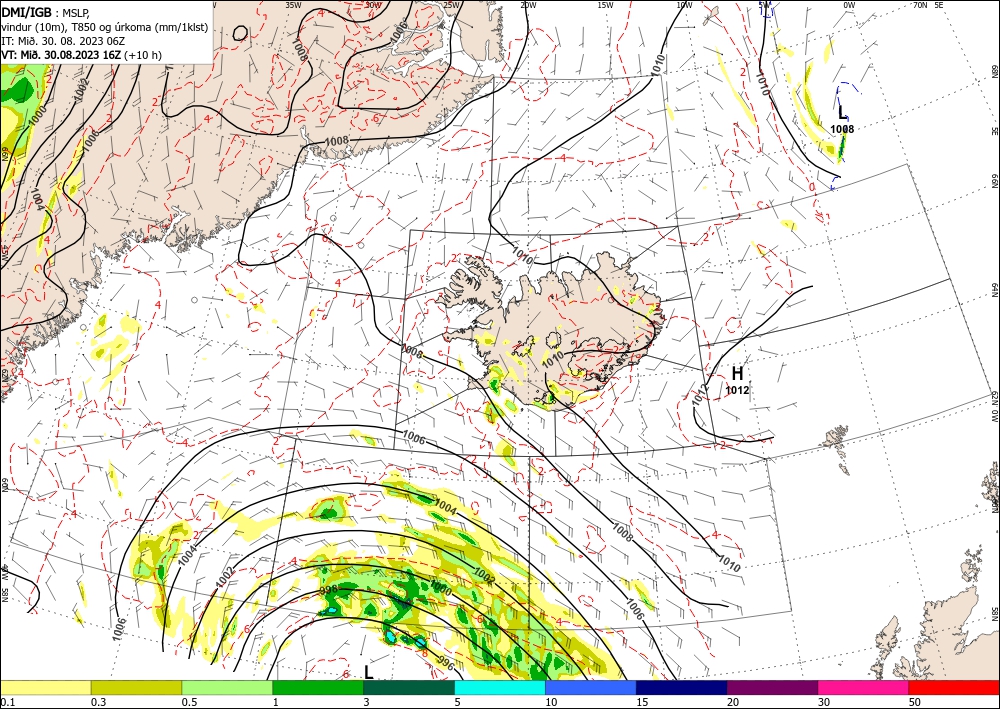This screenshot has height=709, width=1000.
Task: Click the "1012" value under the H
Action: coord(737,390)
